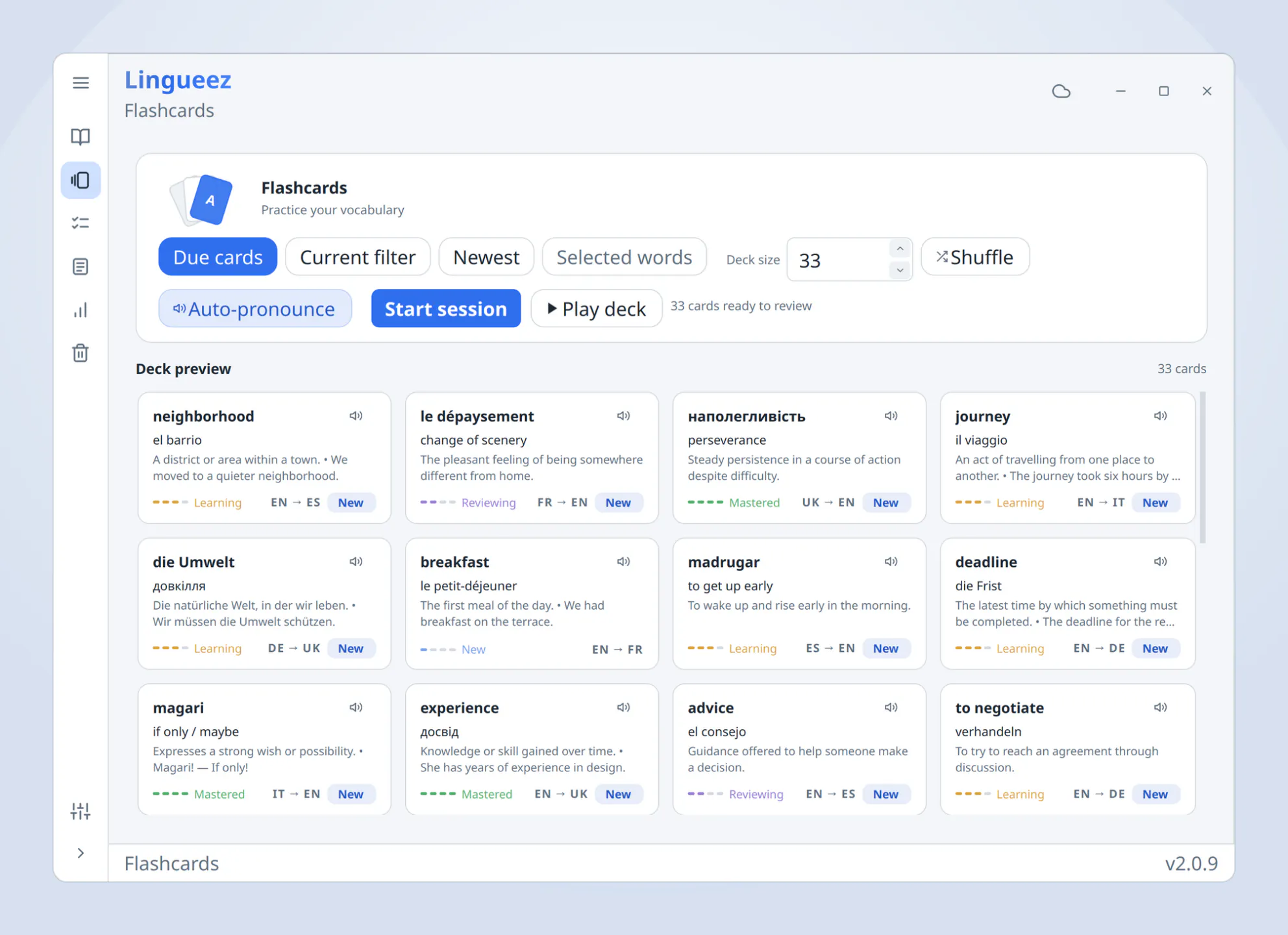Play pronunciation for journey
Screen dimensions: 1288x935
coord(1160,416)
